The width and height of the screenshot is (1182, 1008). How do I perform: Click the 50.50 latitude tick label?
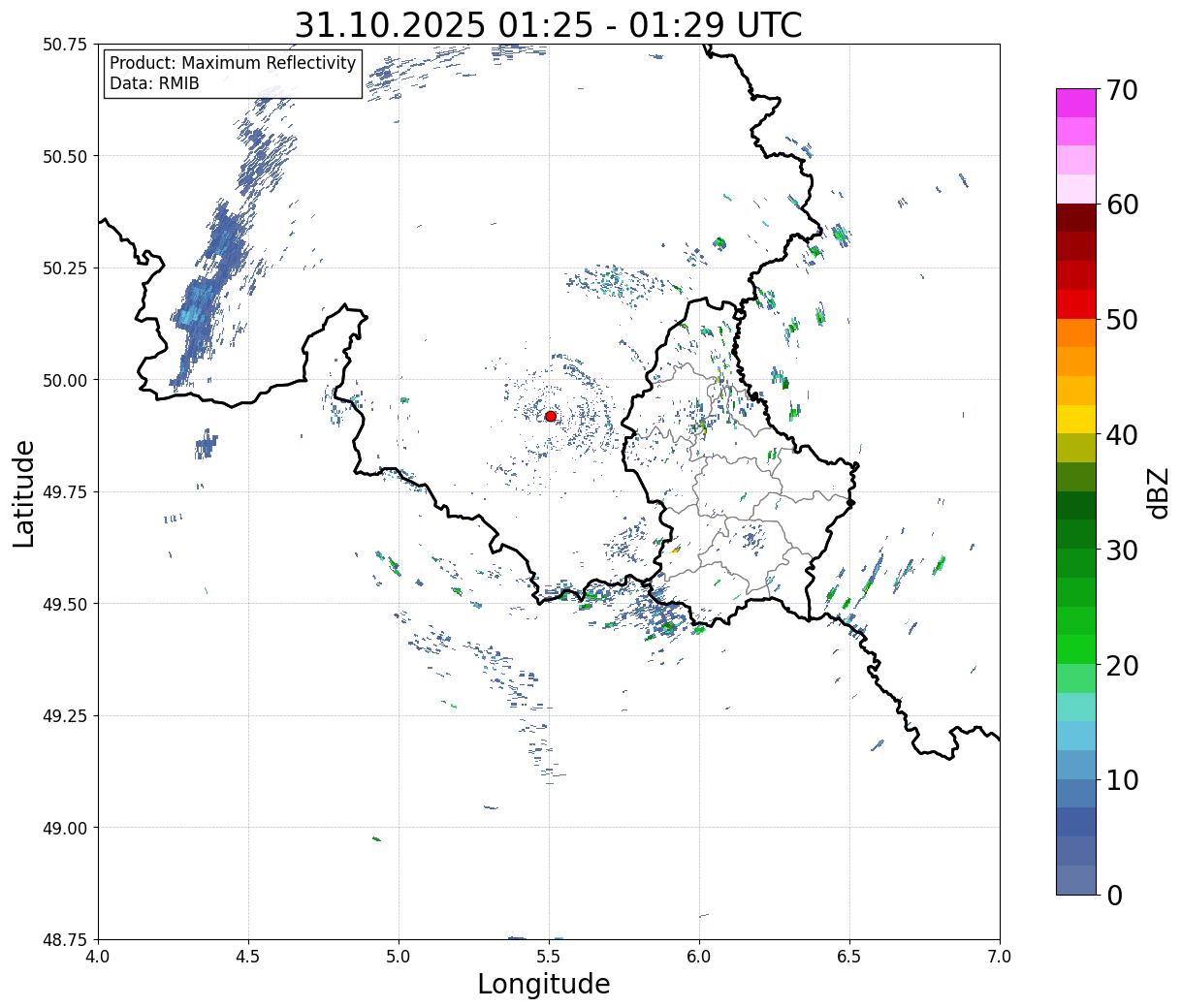click(x=65, y=156)
